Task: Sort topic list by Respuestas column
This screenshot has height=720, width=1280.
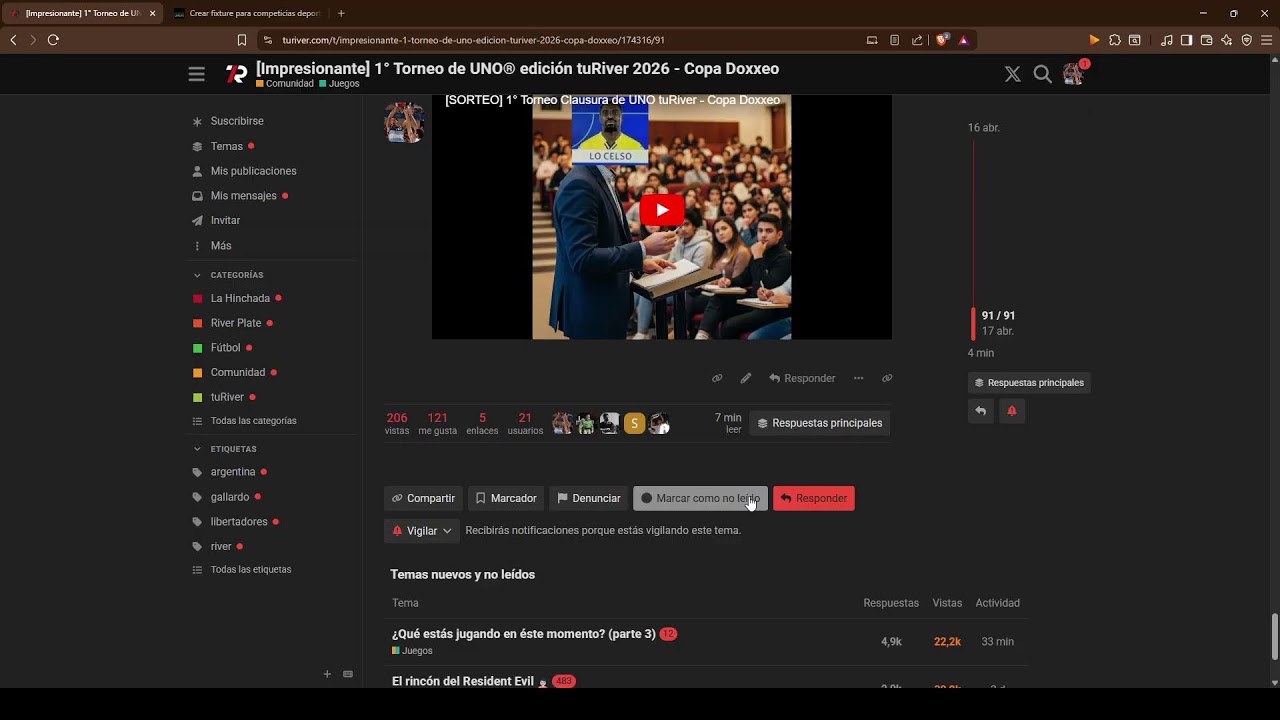Action: coord(890,603)
